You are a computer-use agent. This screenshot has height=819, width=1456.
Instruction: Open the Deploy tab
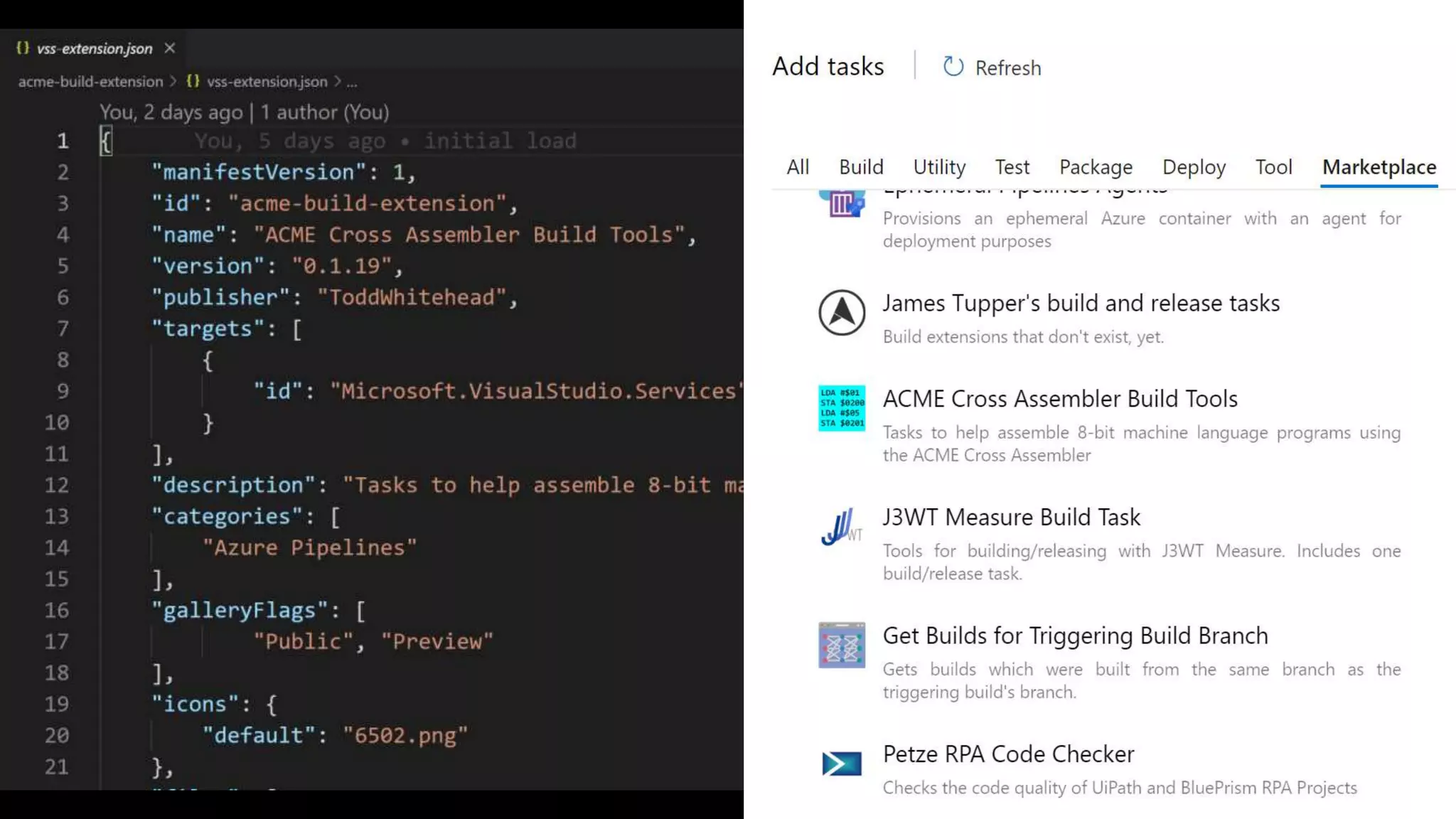point(1194,167)
